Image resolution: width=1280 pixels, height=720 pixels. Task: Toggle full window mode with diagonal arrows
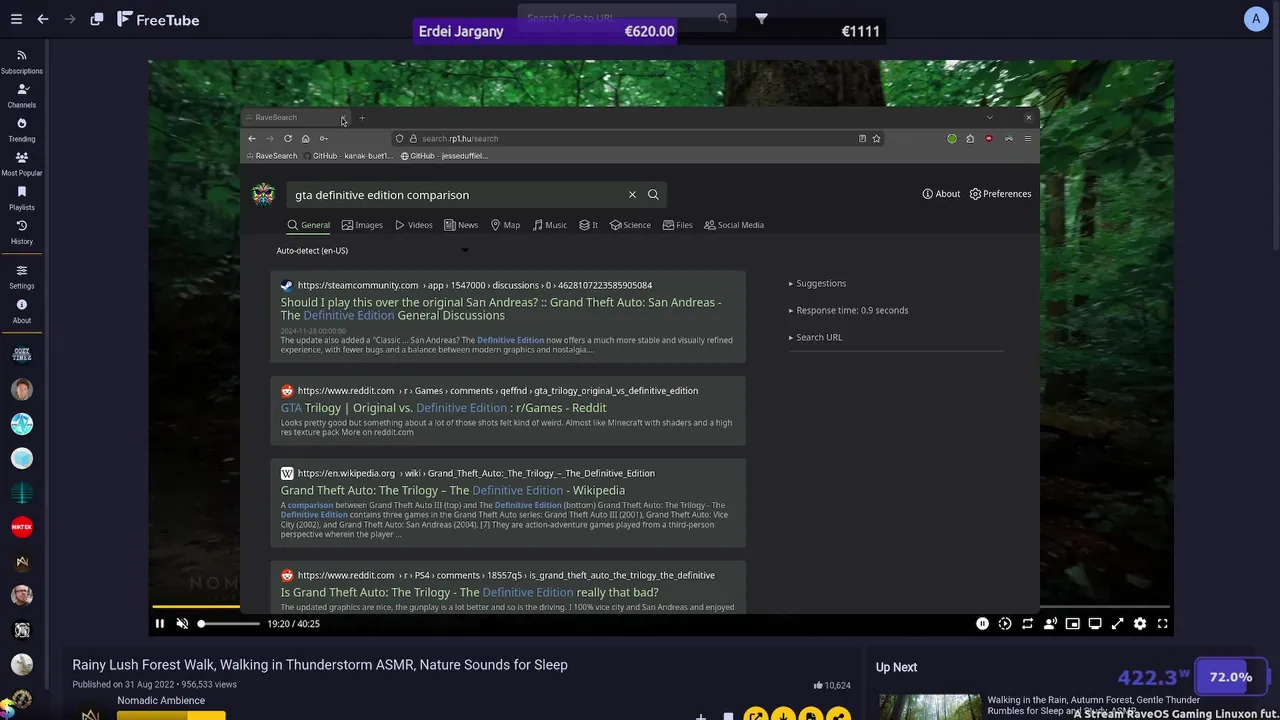coord(1117,624)
